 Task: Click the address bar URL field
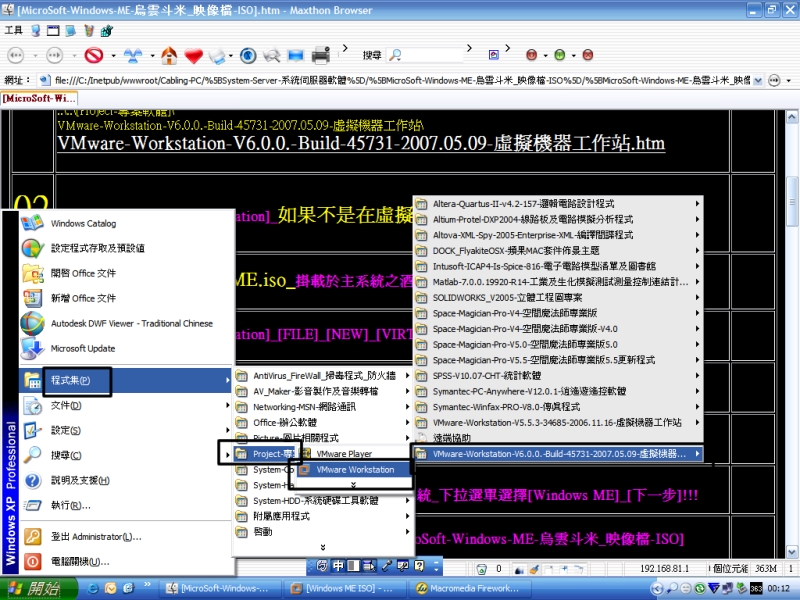pos(396,81)
